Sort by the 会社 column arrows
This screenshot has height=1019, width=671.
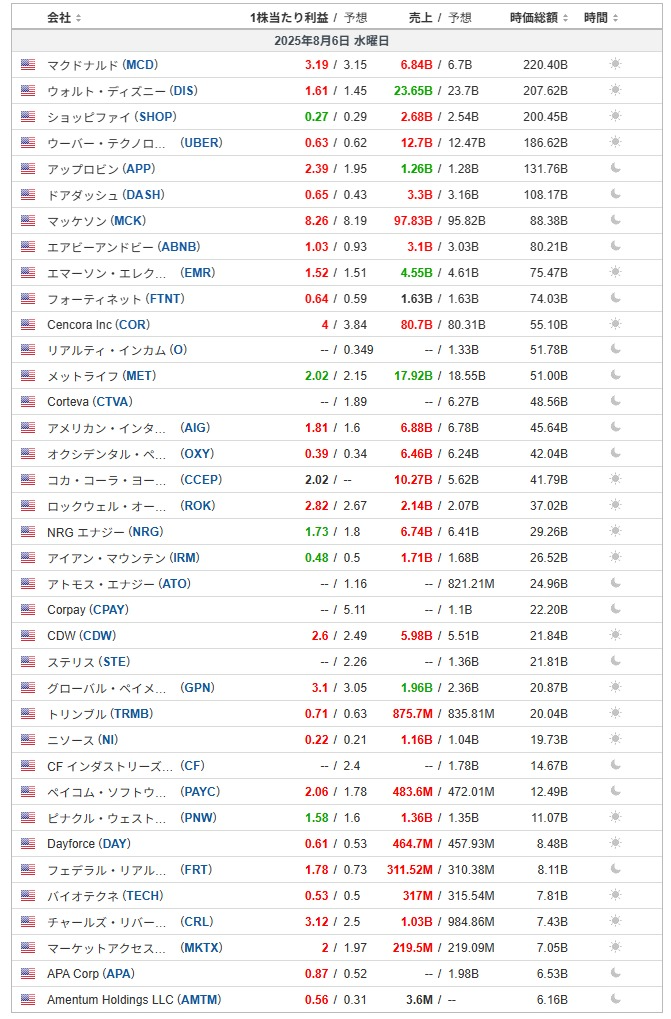pos(79,18)
